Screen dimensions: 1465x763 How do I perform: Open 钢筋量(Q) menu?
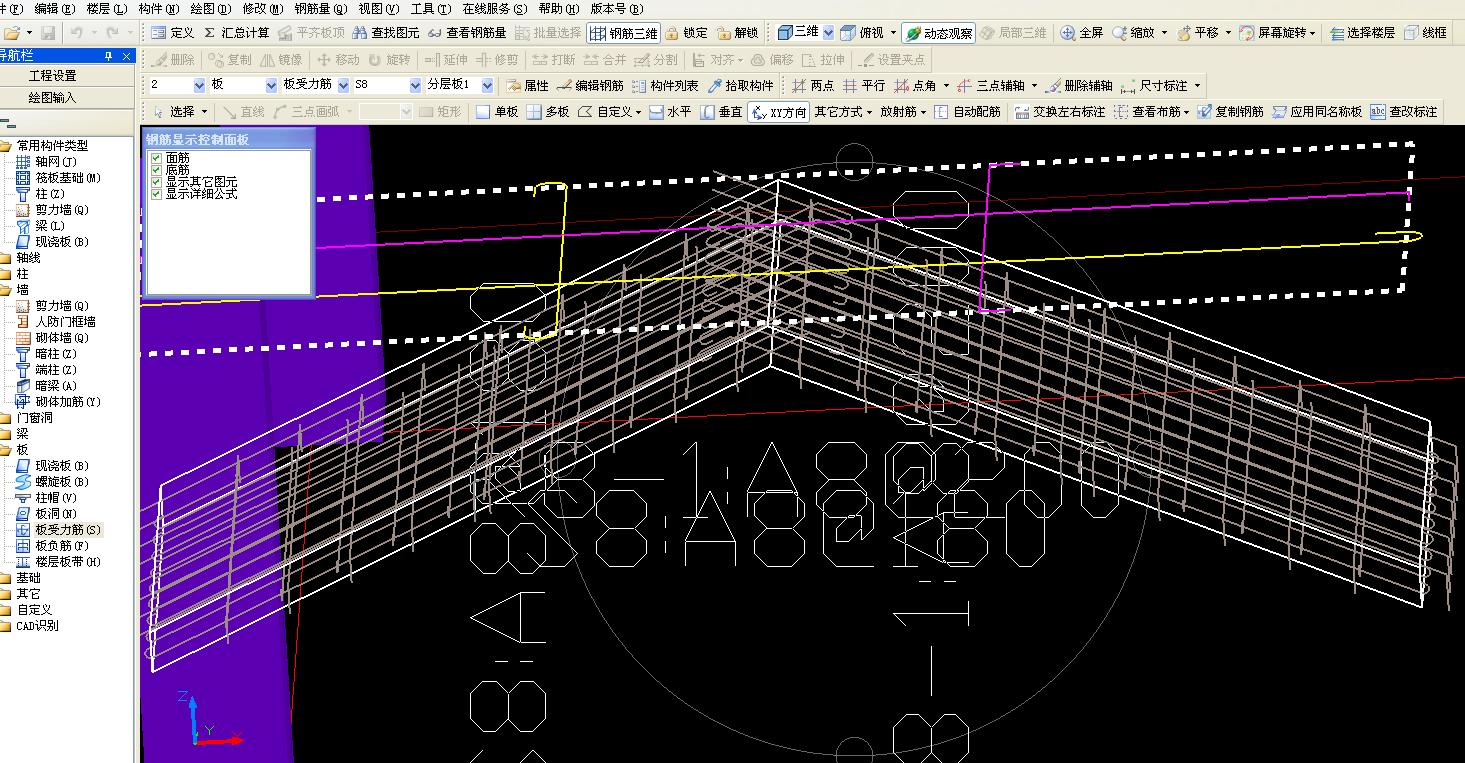(321, 8)
